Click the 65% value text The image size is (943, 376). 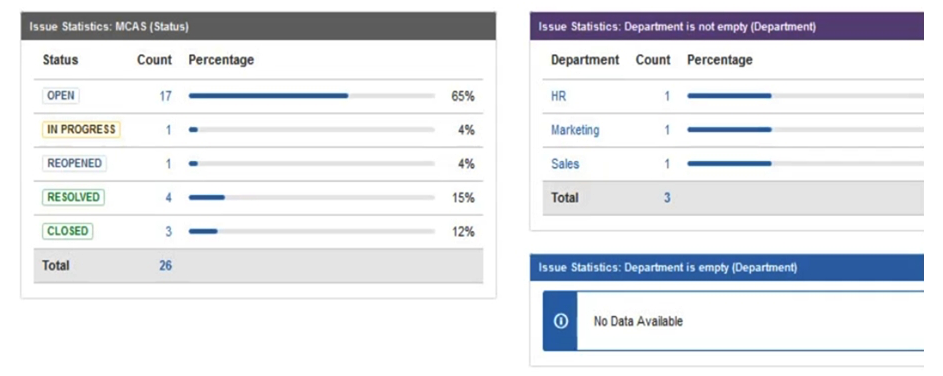(463, 96)
